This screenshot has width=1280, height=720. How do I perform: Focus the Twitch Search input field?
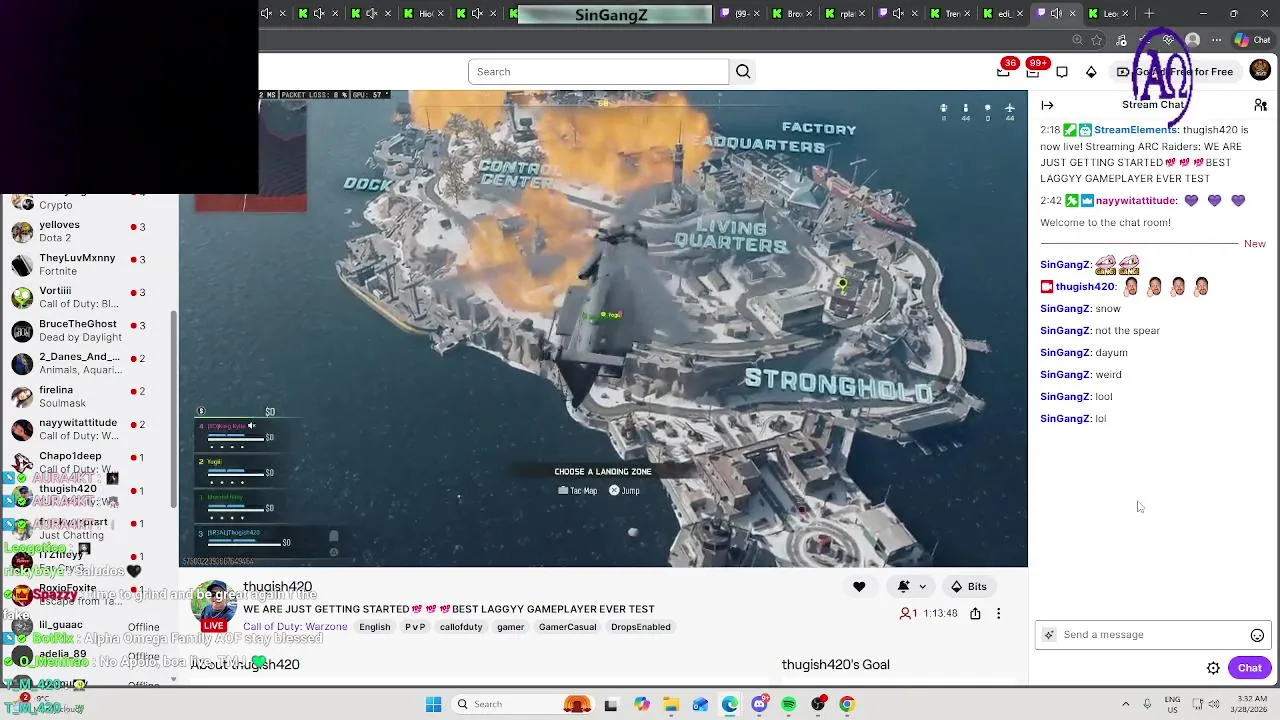[x=598, y=71]
